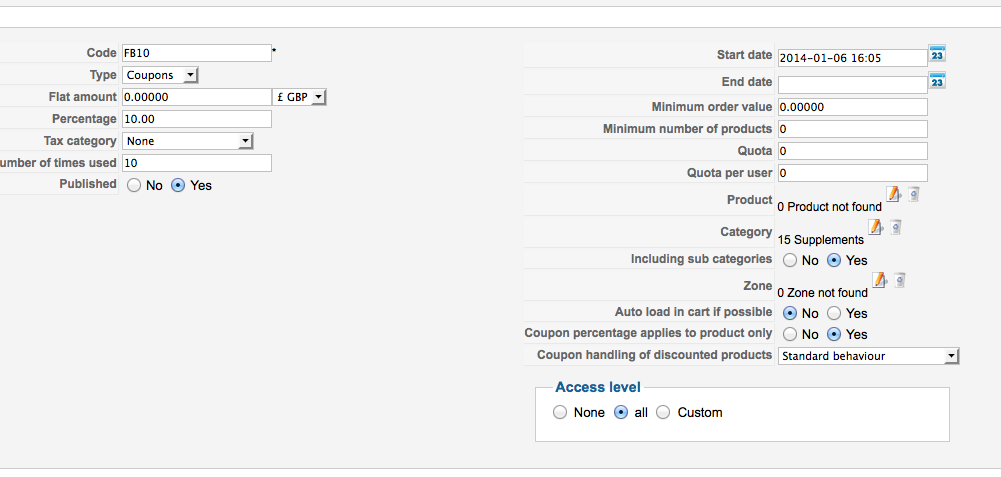The image size is (1001, 477).
Task: Click the trash icon beside Zone
Action: click(x=899, y=281)
